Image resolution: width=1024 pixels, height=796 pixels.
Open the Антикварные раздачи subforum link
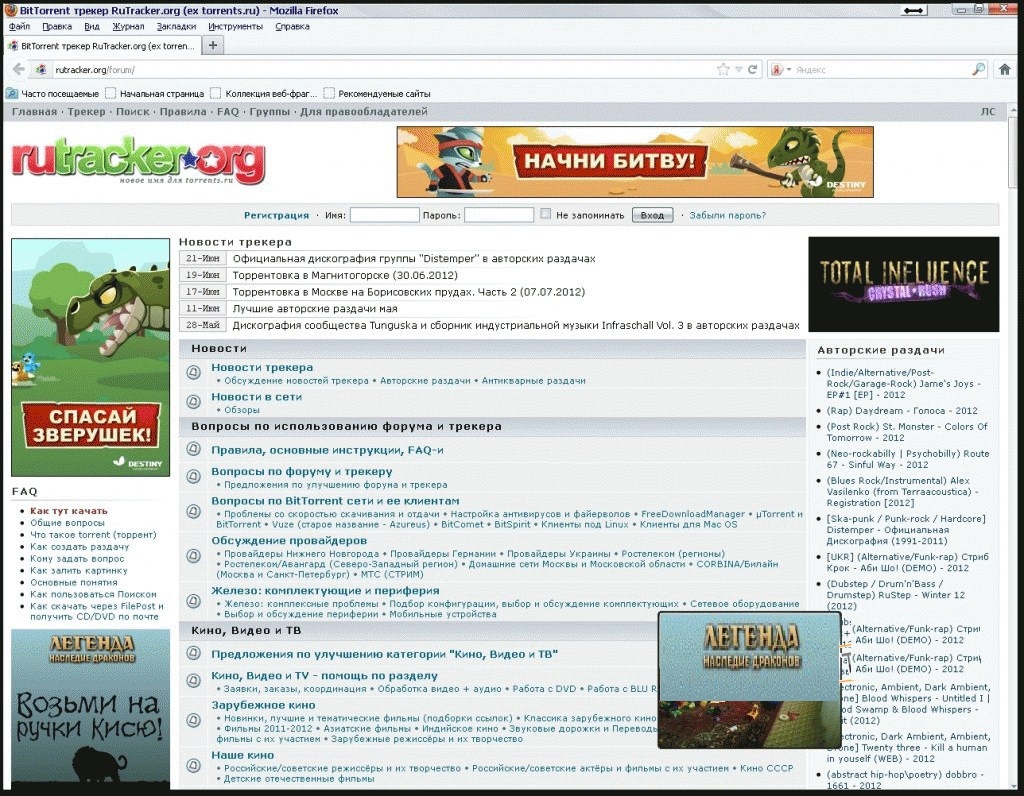pyautogui.click(x=534, y=381)
